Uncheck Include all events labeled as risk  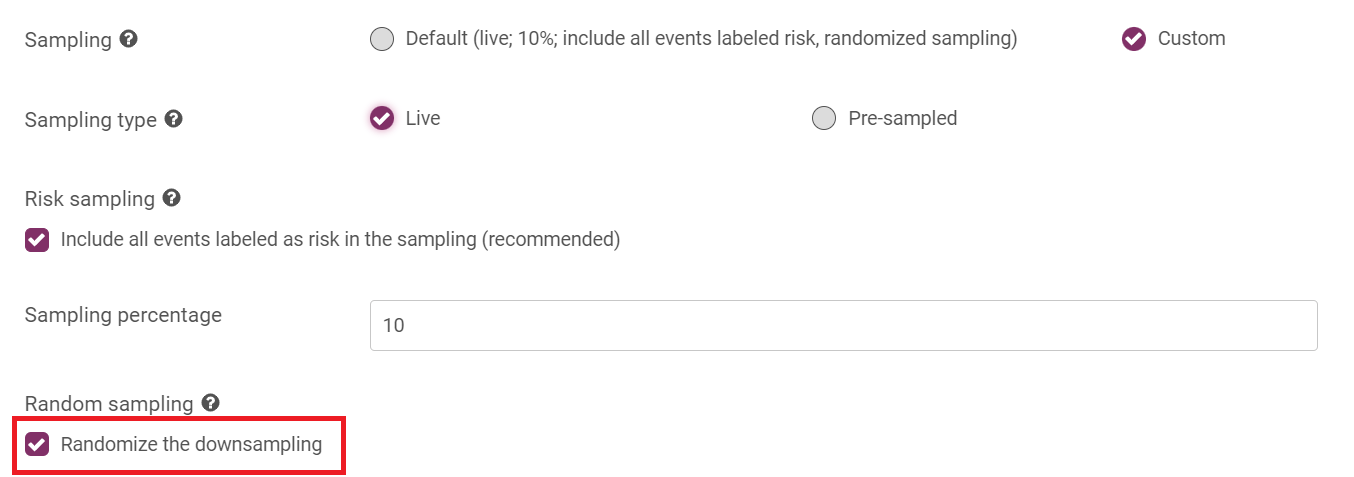tap(37, 240)
